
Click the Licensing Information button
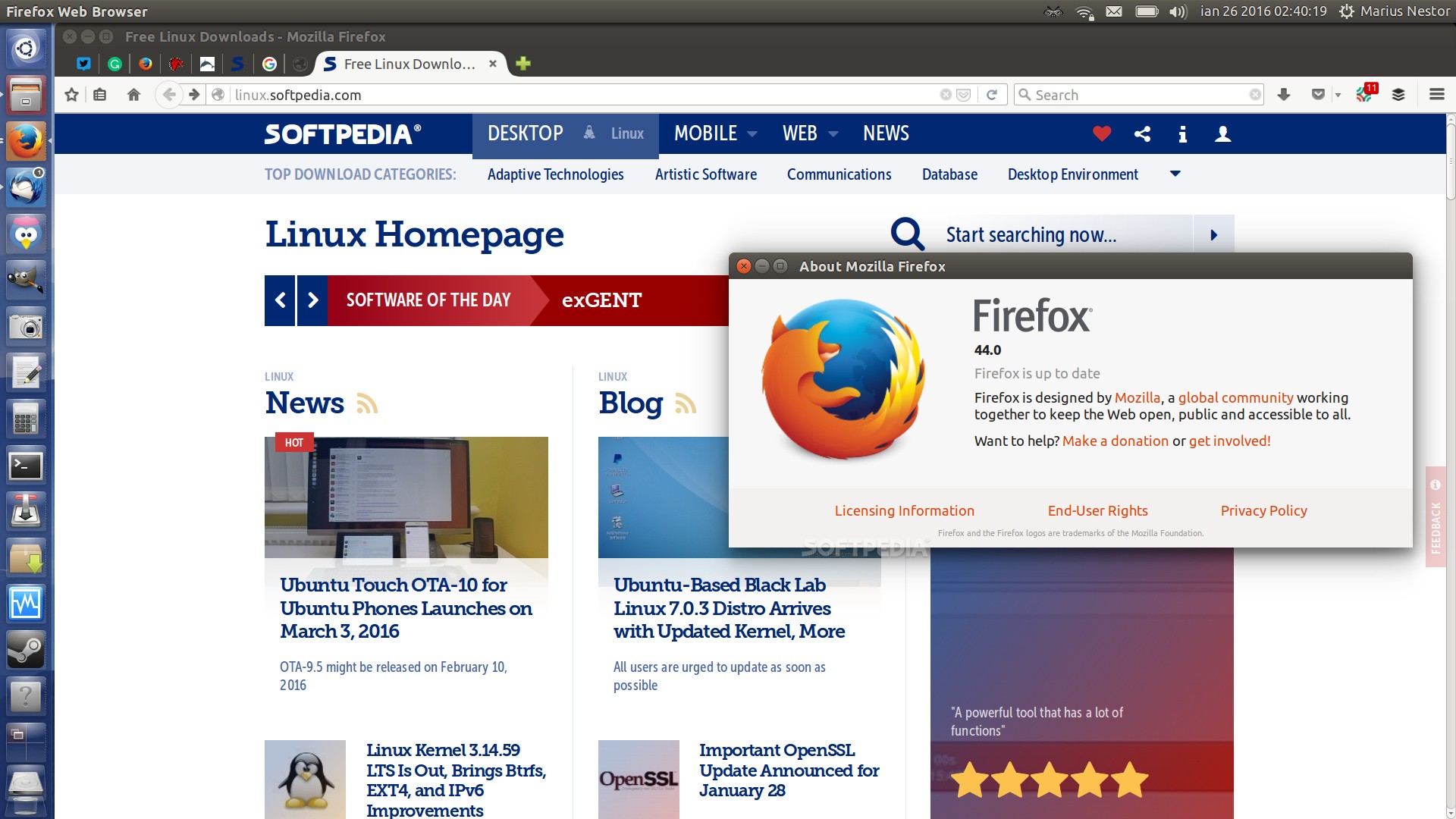click(905, 510)
